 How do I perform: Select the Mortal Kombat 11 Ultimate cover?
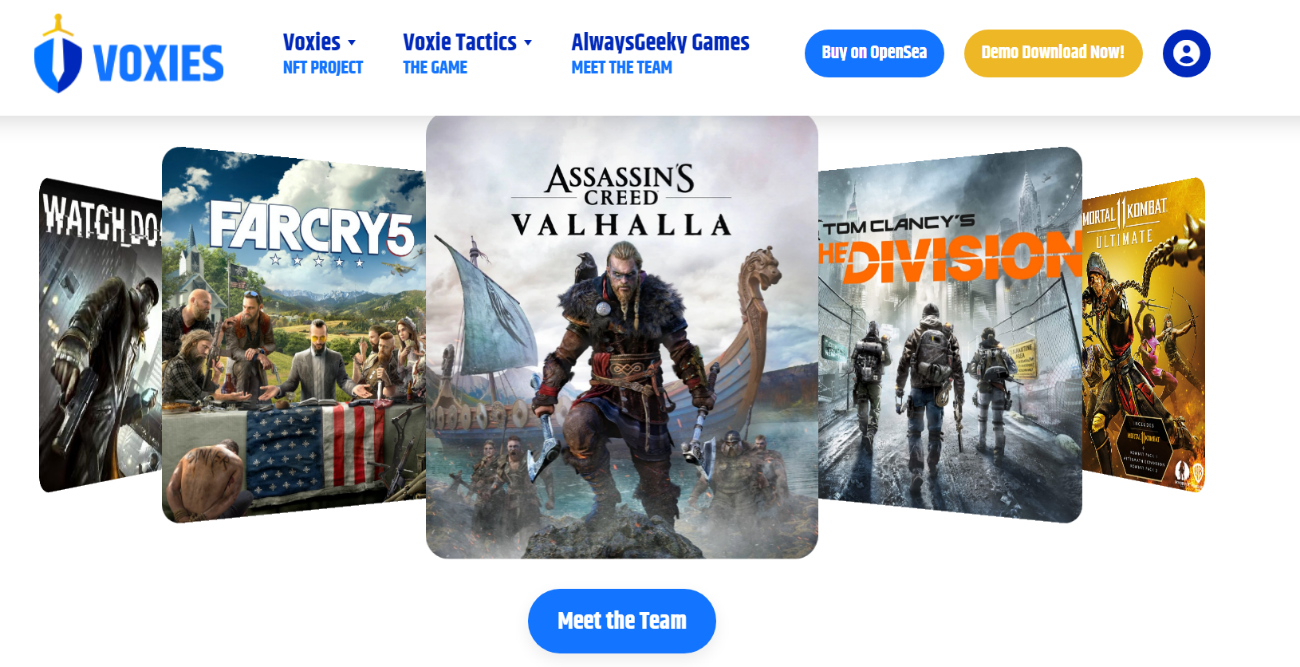pos(1143,335)
